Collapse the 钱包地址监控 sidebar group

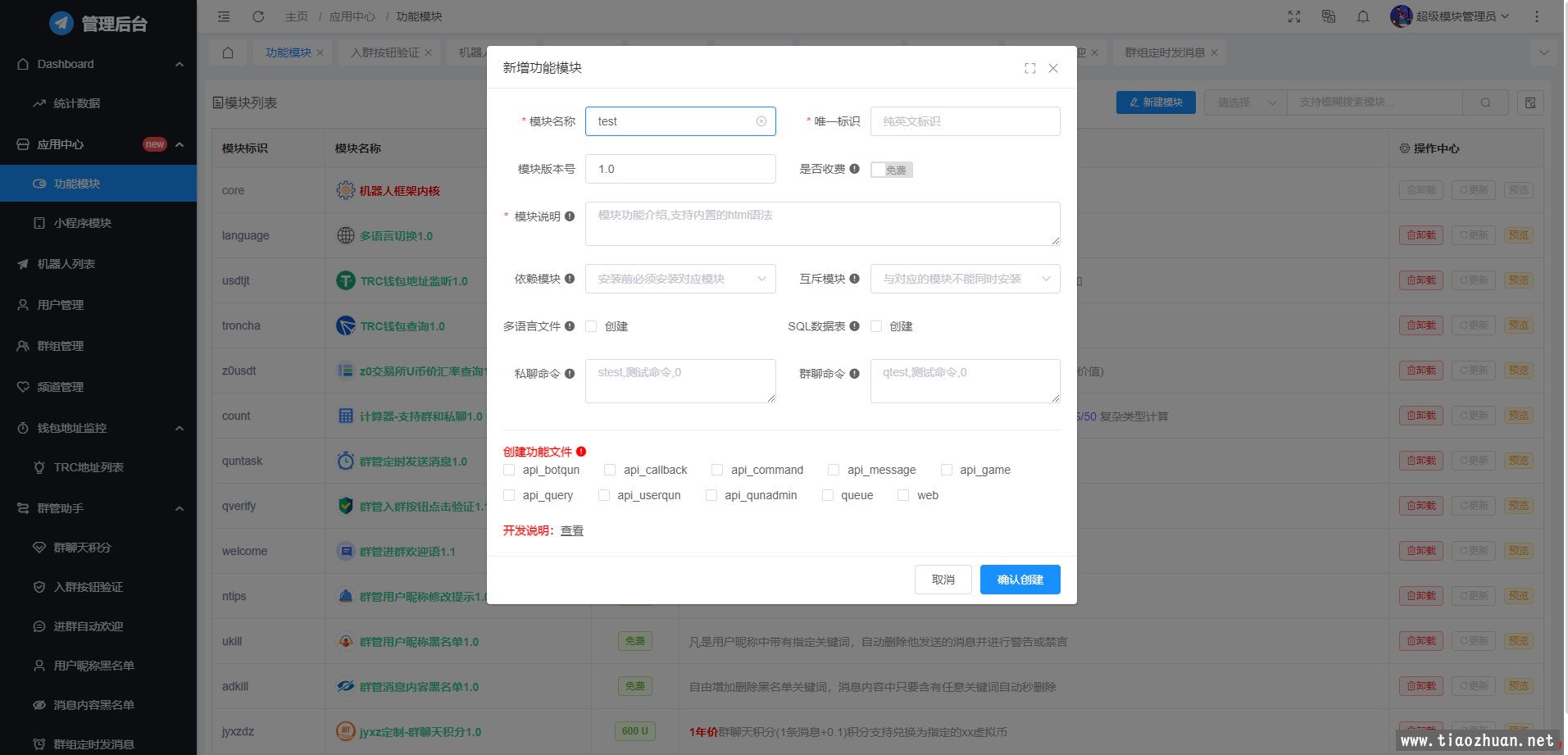coord(180,428)
